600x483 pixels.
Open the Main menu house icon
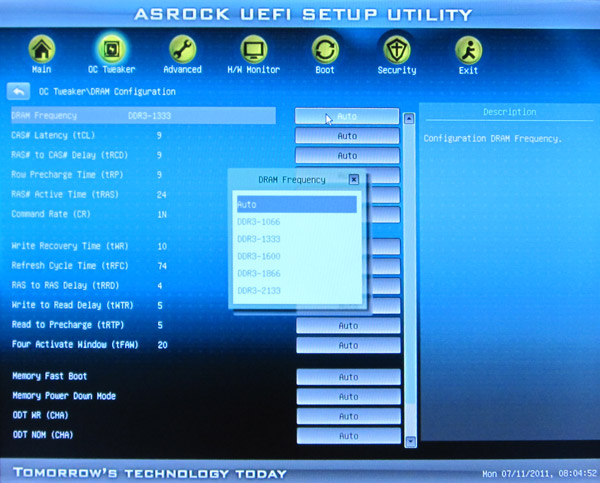coord(41,50)
